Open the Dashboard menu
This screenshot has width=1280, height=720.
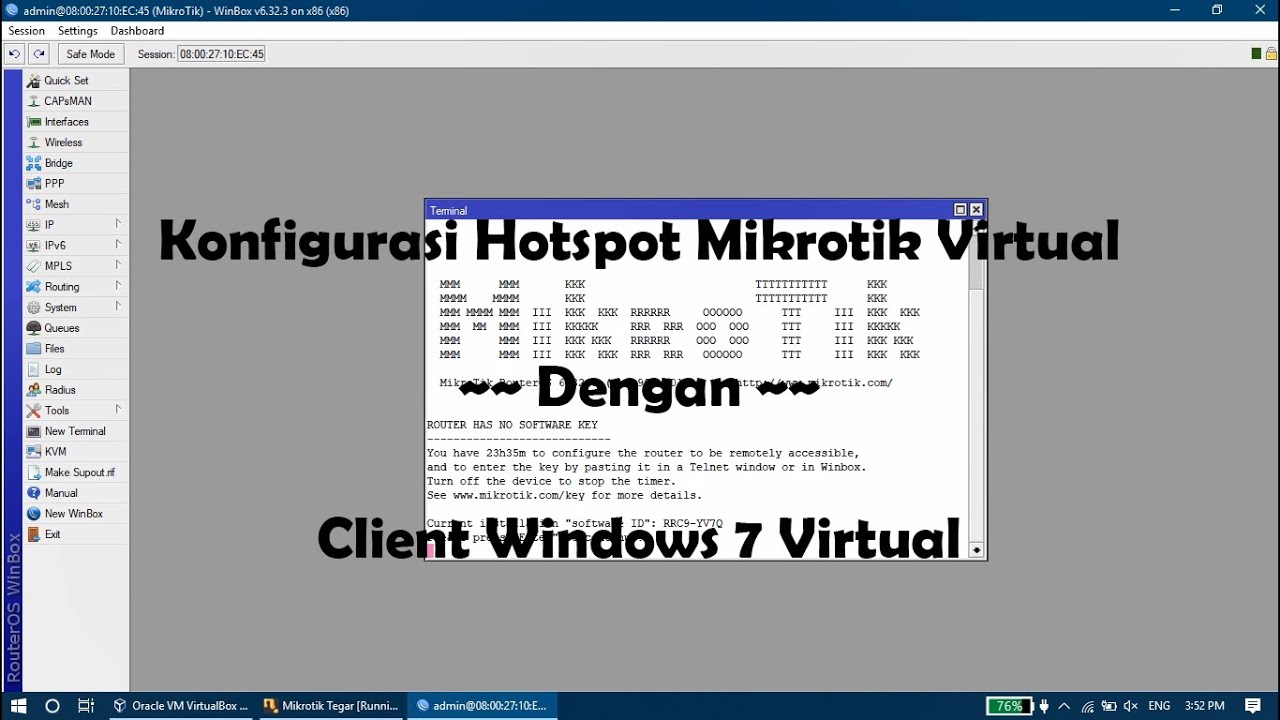pos(137,31)
